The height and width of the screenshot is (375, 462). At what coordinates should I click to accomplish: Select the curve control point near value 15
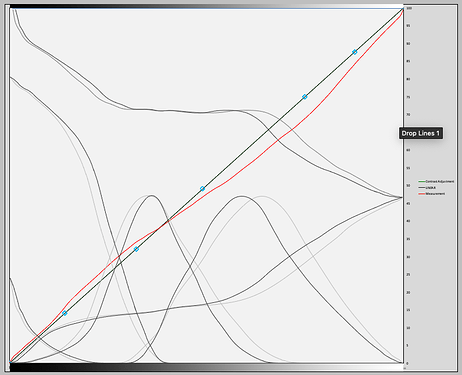tap(65, 313)
